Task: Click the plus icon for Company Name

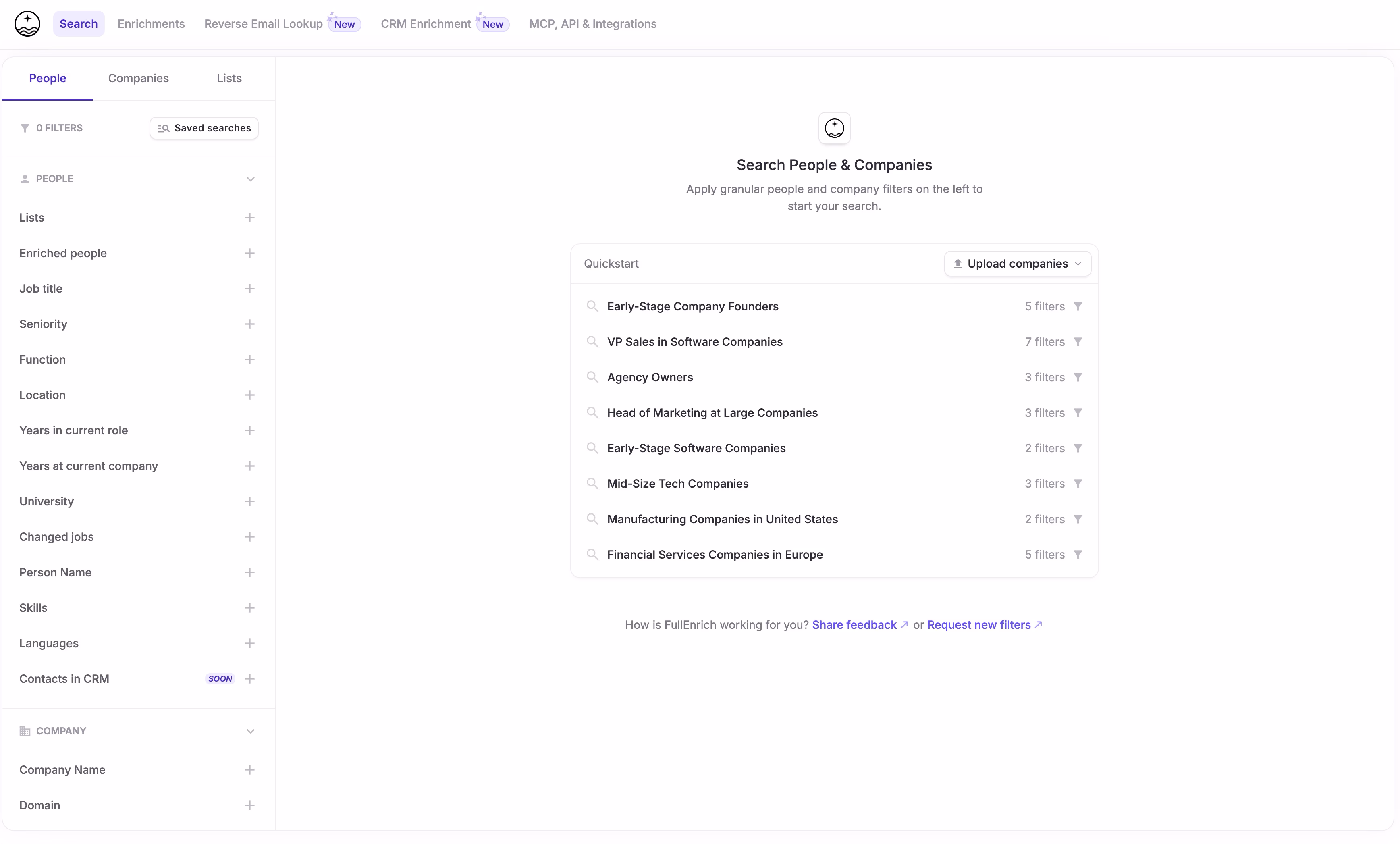Action: [249, 769]
